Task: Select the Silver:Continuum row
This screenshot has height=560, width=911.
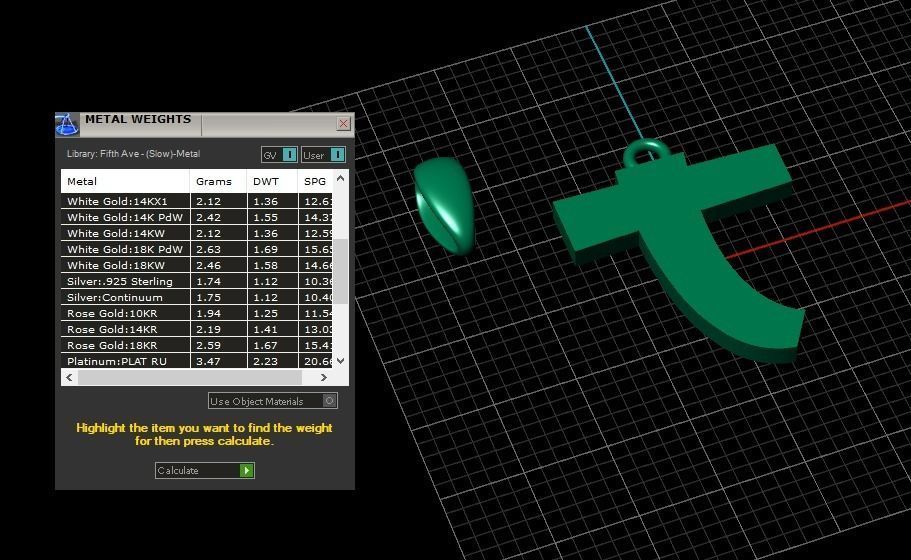Action: click(197, 297)
